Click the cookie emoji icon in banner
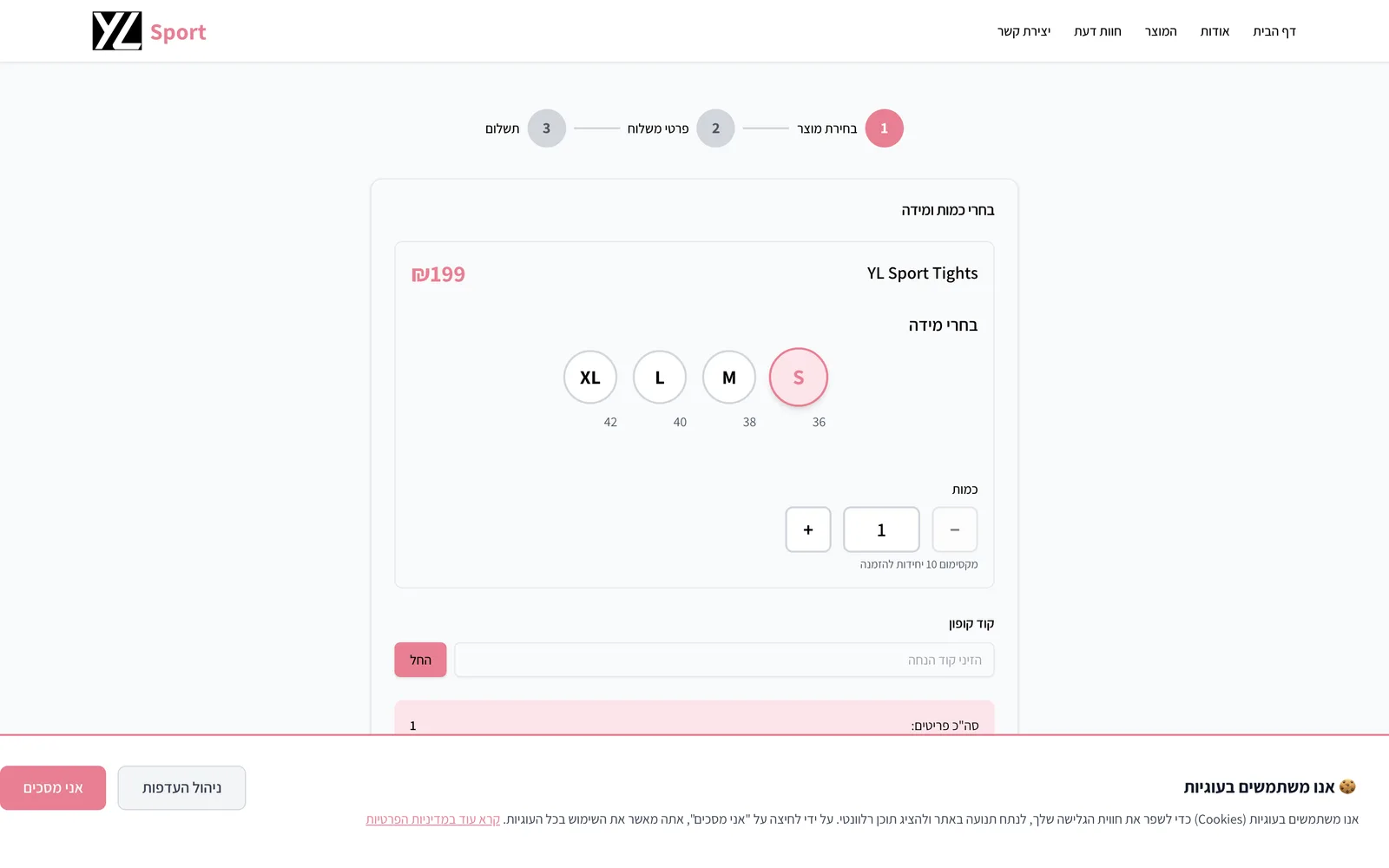The height and width of the screenshot is (868, 1389). point(1347,786)
